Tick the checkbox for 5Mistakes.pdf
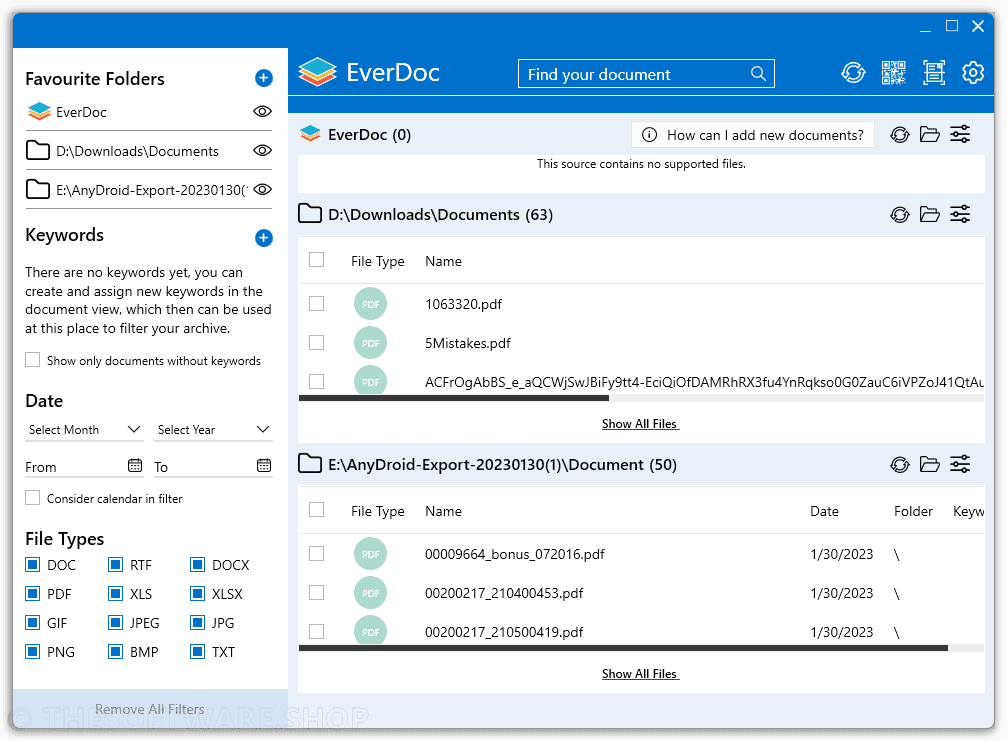Screen dimensions: 1007x741 click(x=317, y=343)
